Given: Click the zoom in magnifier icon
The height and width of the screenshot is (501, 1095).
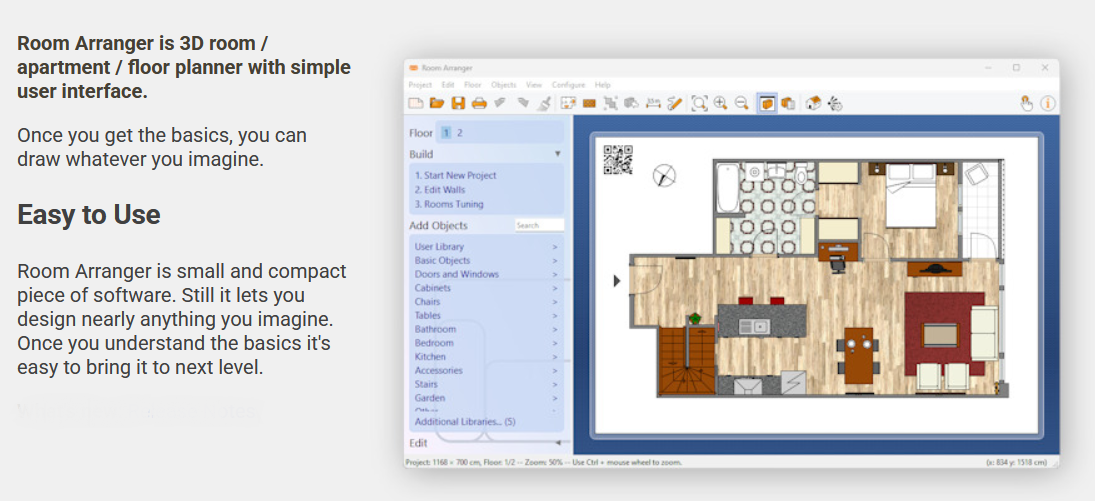Looking at the screenshot, I should point(721,103).
